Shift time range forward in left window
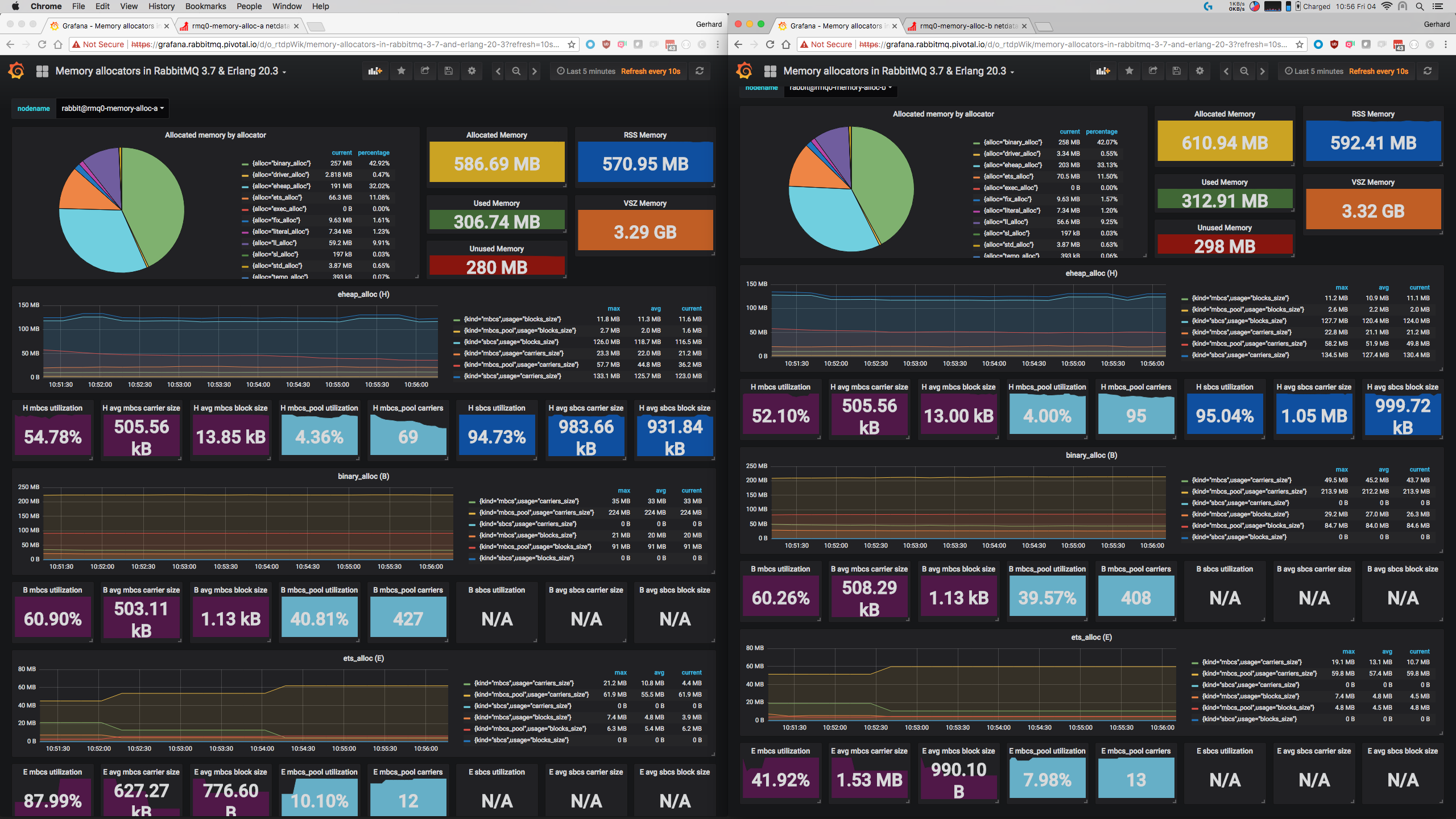The width and height of the screenshot is (1456, 819). tap(534, 71)
